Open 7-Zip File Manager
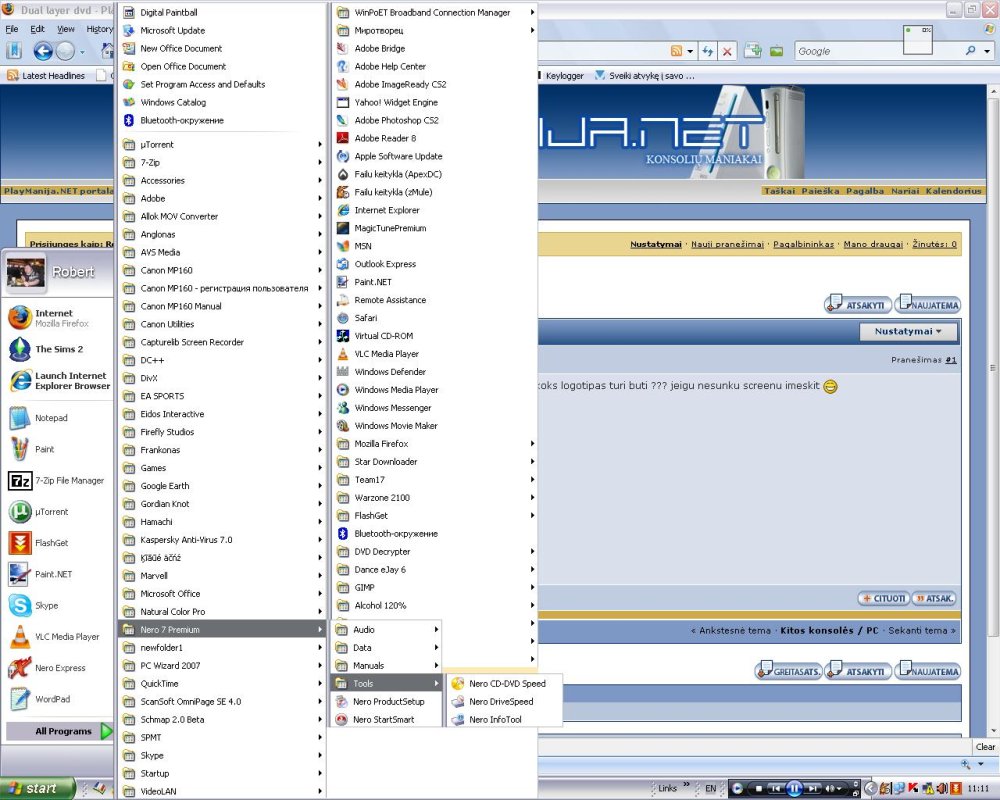1000x800 pixels. click(x=57, y=480)
